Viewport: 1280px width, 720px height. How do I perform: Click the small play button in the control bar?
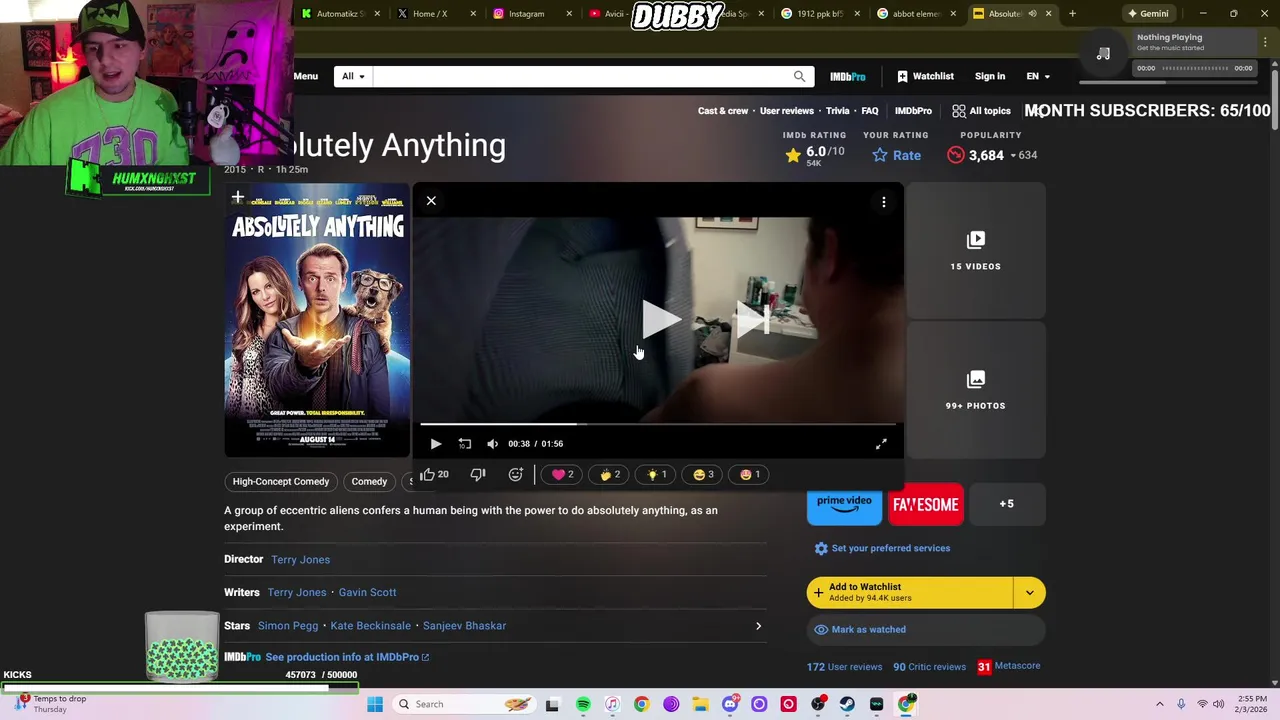pyautogui.click(x=436, y=444)
